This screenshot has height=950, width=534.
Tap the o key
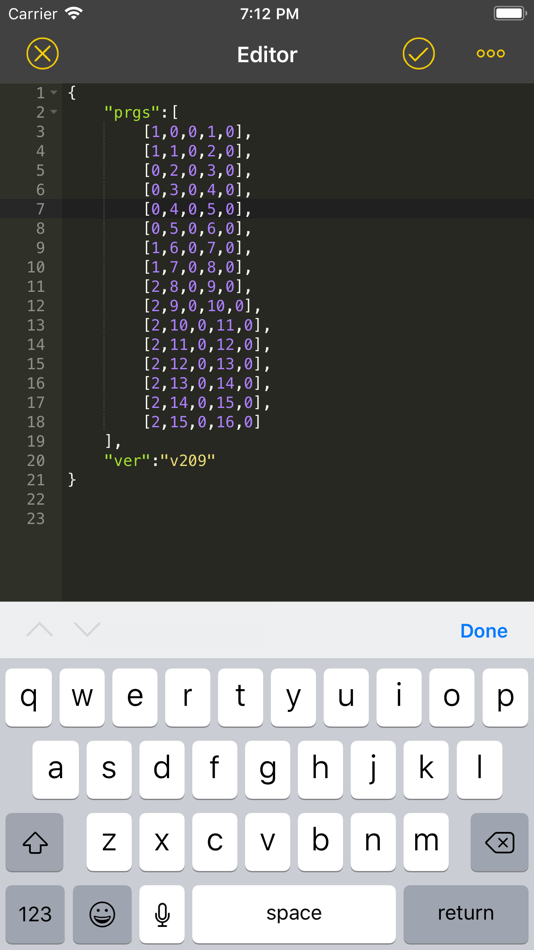452,697
